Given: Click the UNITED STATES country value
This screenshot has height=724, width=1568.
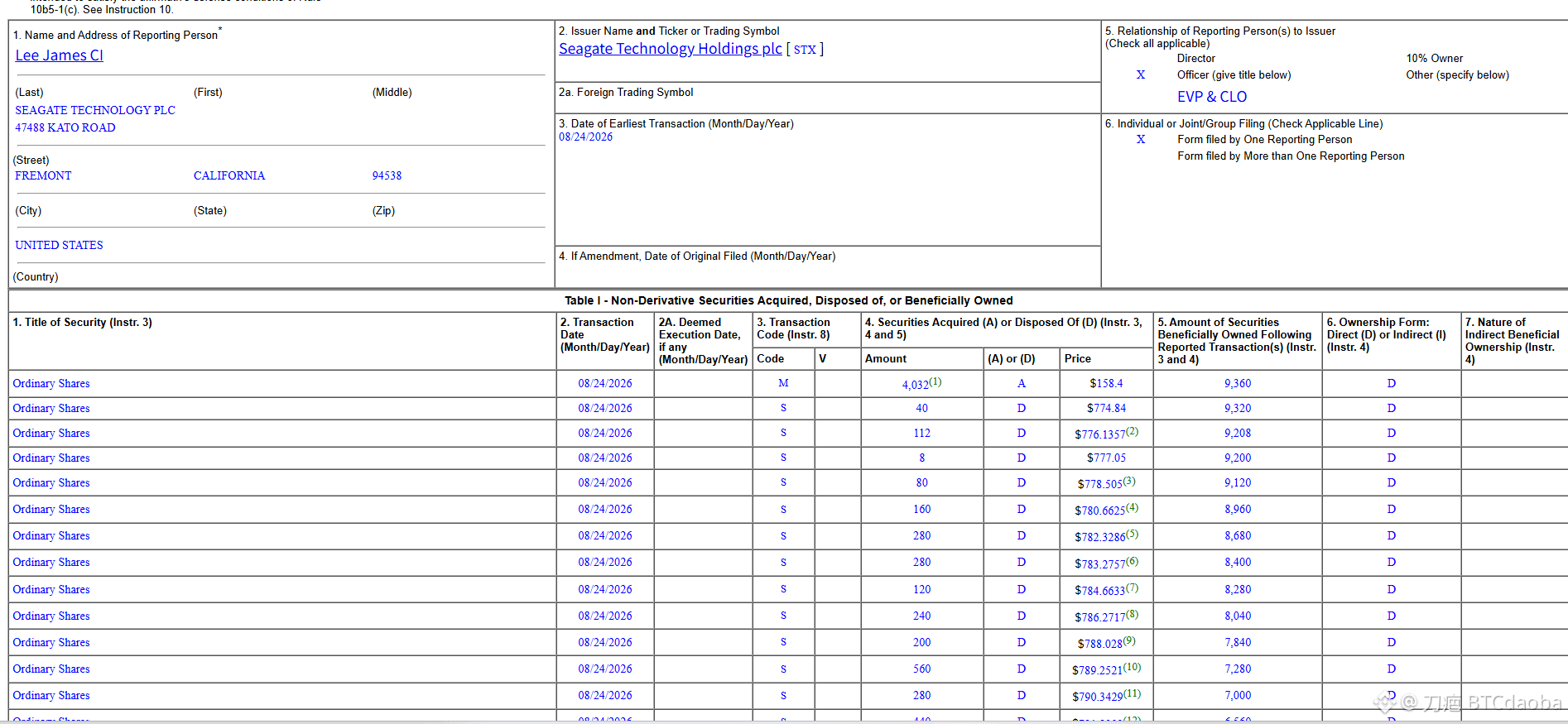Looking at the screenshot, I should tap(59, 245).
